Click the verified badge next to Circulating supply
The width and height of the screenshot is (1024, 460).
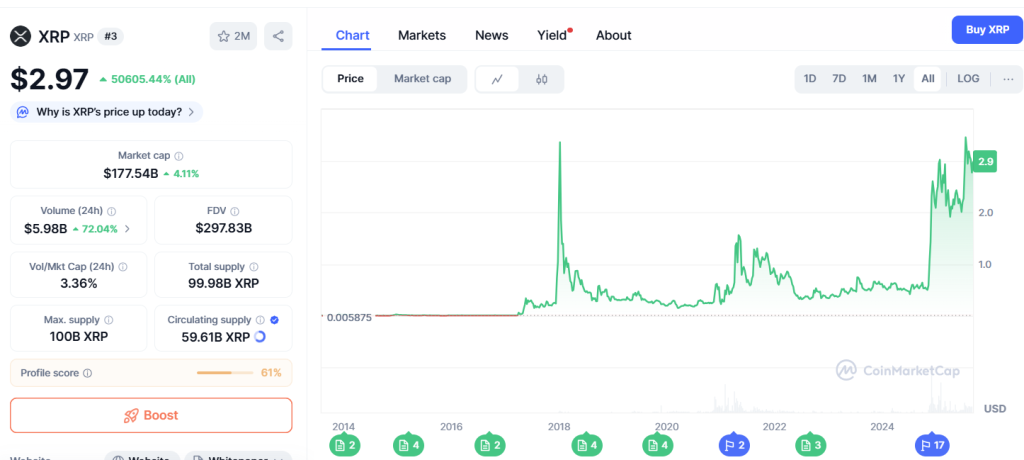coord(274,320)
